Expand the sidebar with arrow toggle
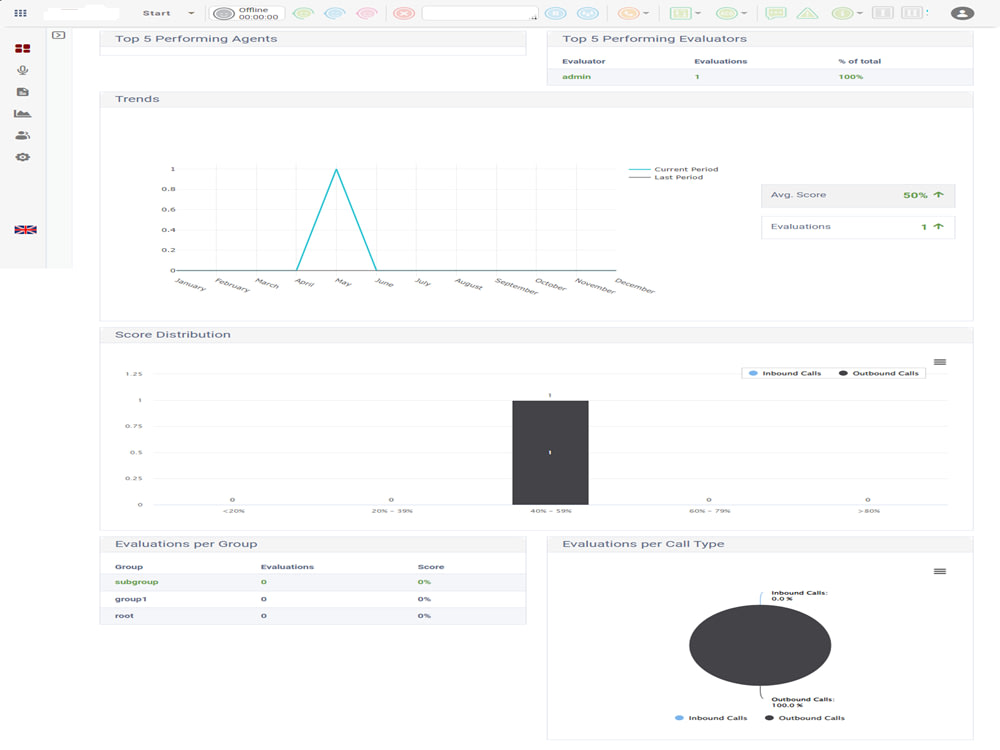This screenshot has height=750, width=1000. click(59, 35)
